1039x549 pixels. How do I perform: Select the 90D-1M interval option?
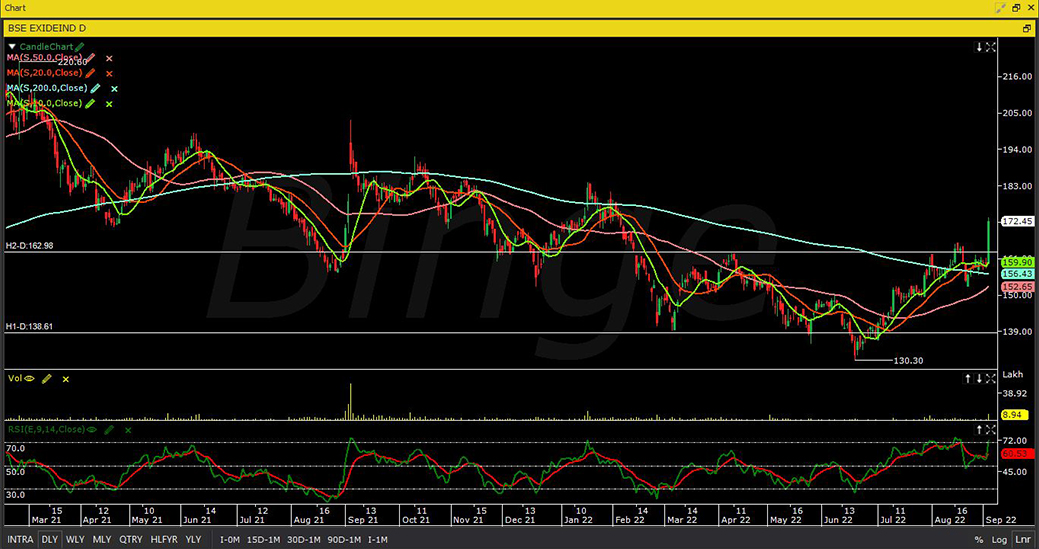click(x=345, y=540)
